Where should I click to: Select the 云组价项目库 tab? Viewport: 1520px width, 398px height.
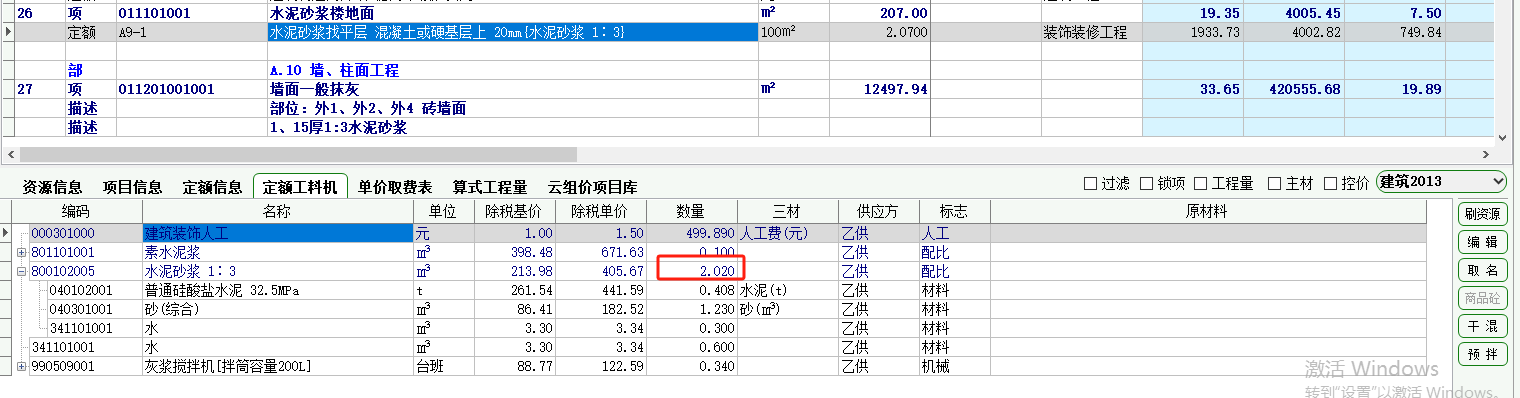coord(593,187)
